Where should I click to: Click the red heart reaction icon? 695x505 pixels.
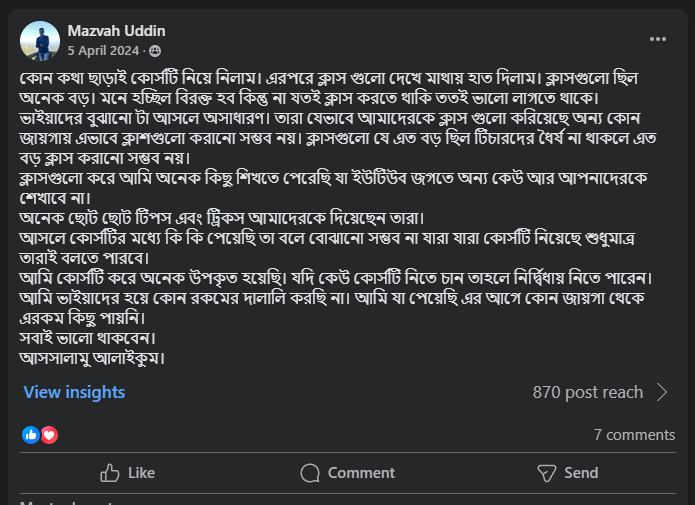(49, 435)
